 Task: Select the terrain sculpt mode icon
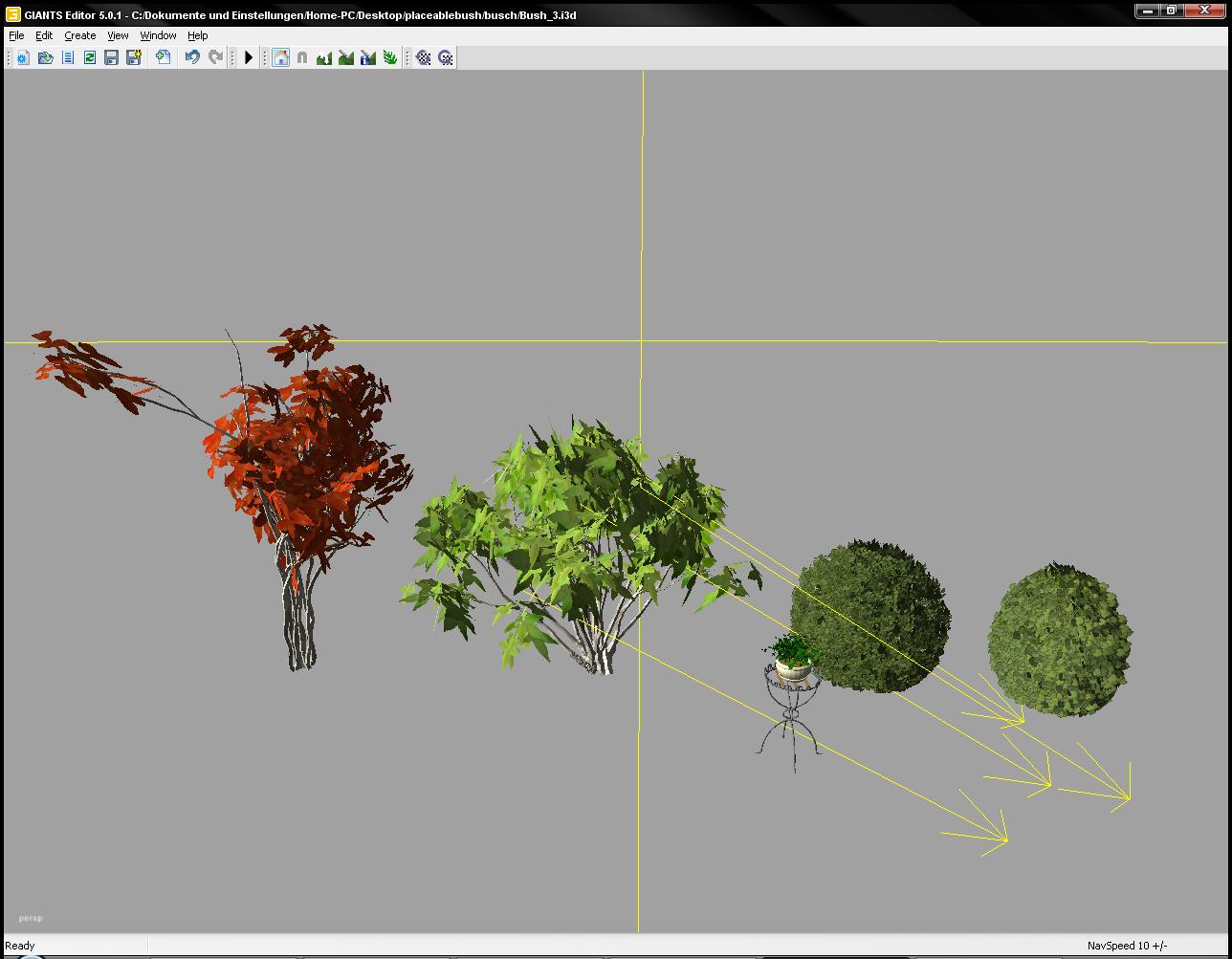324,57
